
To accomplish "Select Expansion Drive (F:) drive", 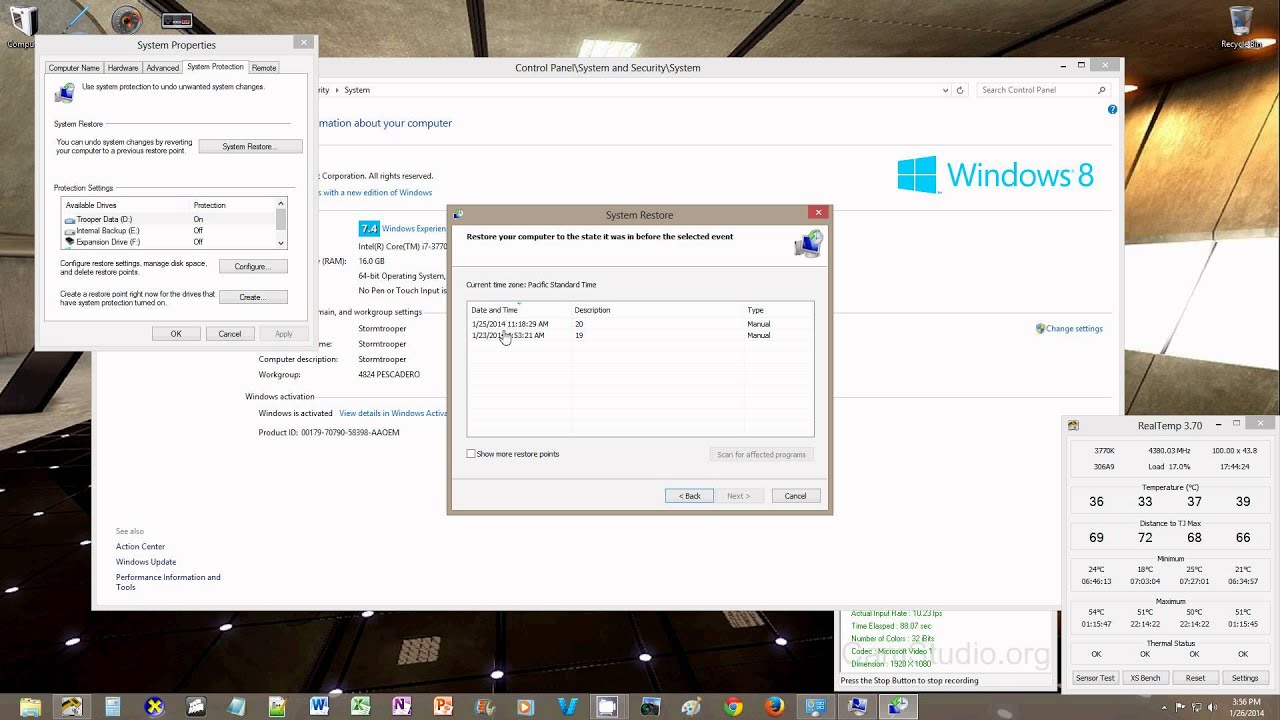I will [168, 242].
